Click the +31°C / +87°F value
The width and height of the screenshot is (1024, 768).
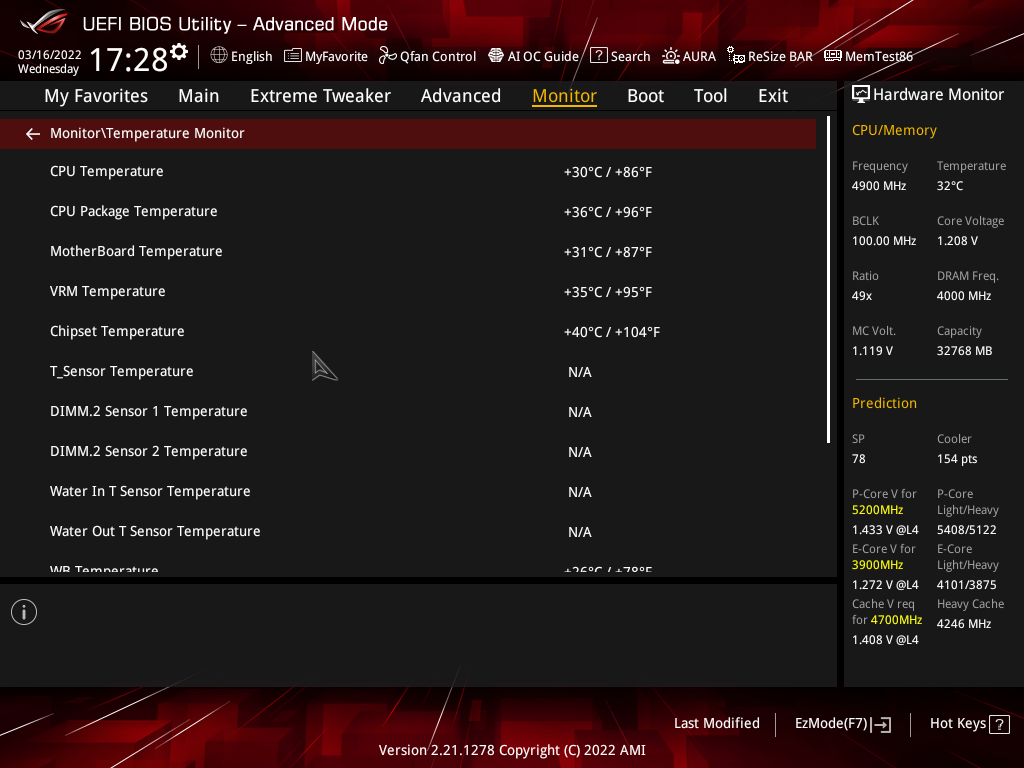tap(608, 252)
